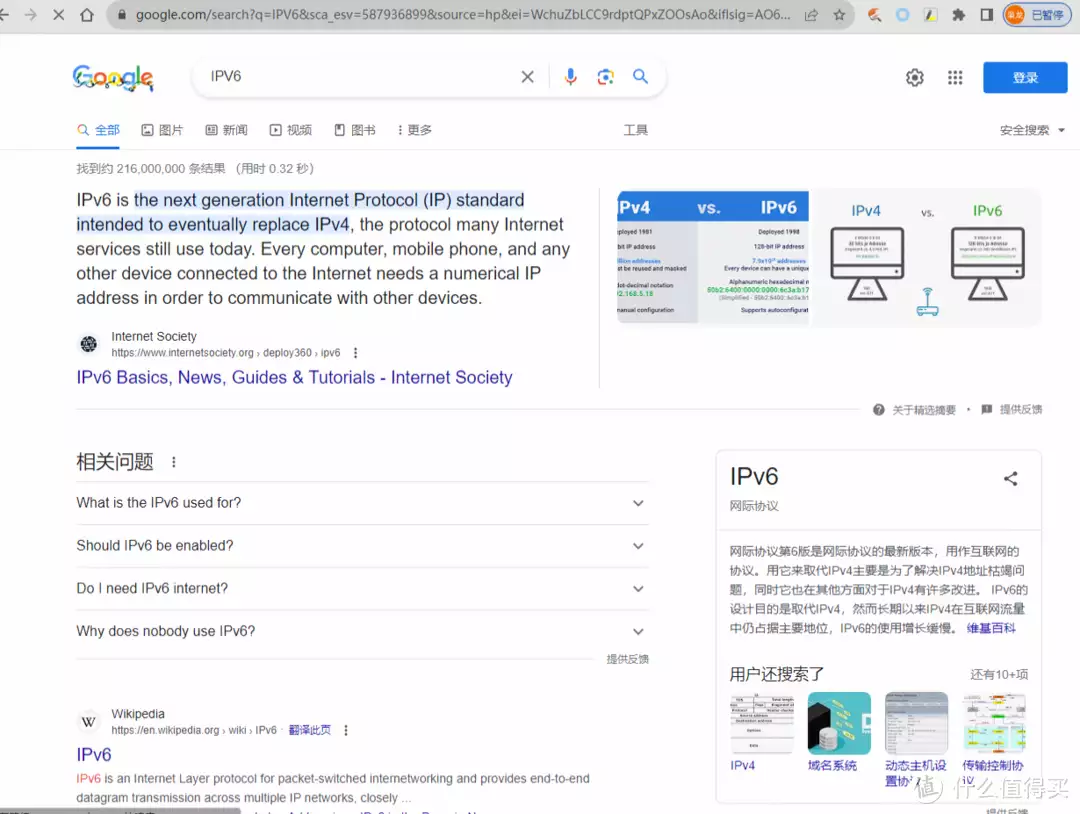Open the share page icon in address bar
This screenshot has width=1080, height=814.
pyautogui.click(x=811, y=14)
